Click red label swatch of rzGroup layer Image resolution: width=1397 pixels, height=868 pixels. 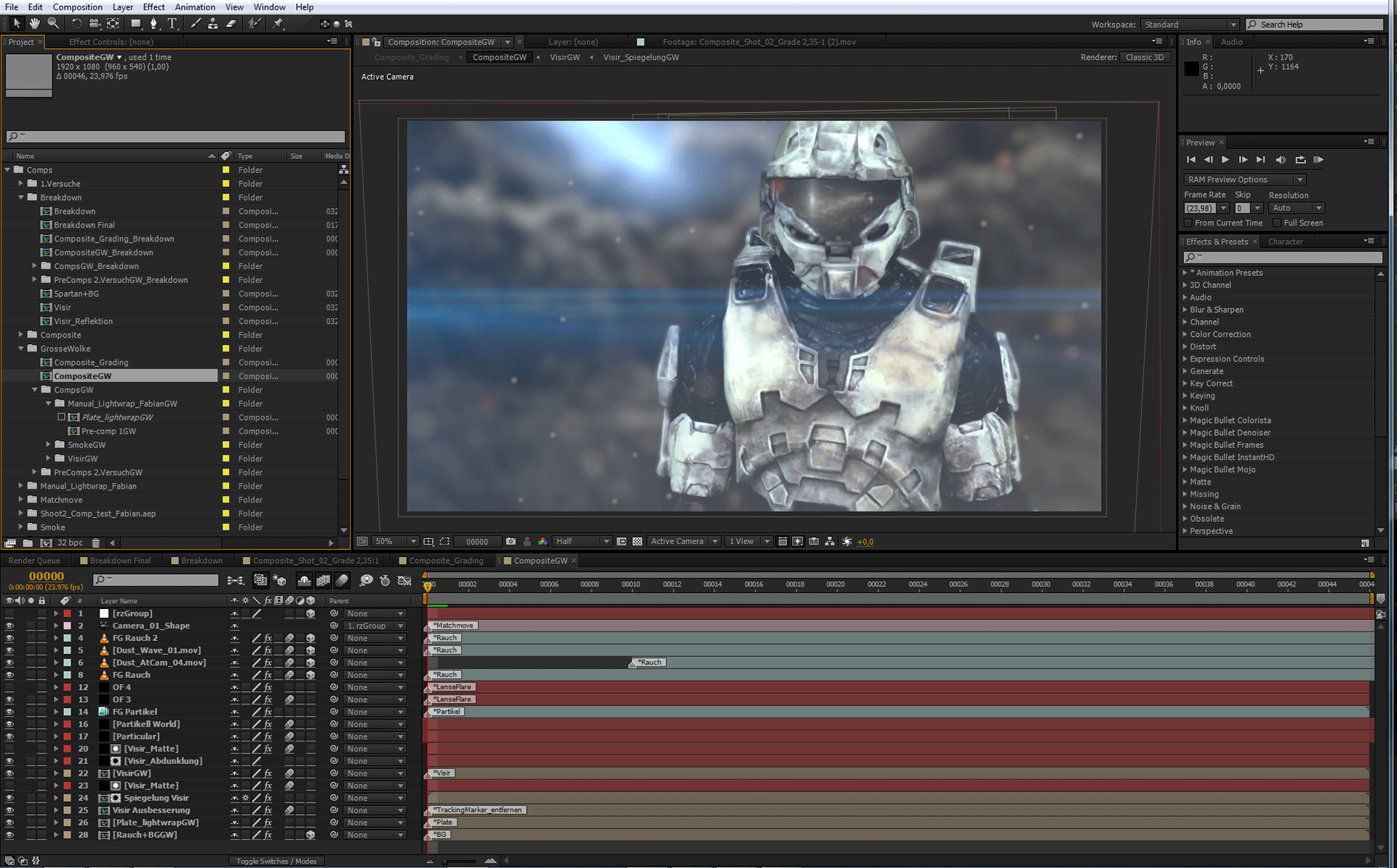pos(67,613)
